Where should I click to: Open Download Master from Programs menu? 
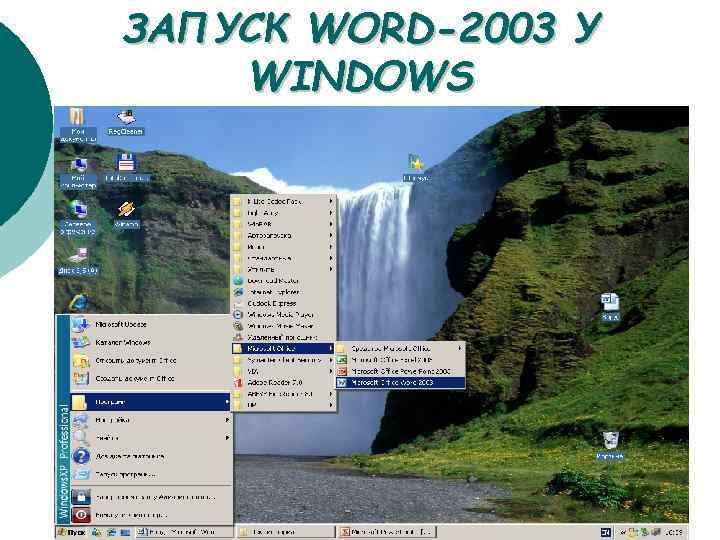[x=283, y=281]
